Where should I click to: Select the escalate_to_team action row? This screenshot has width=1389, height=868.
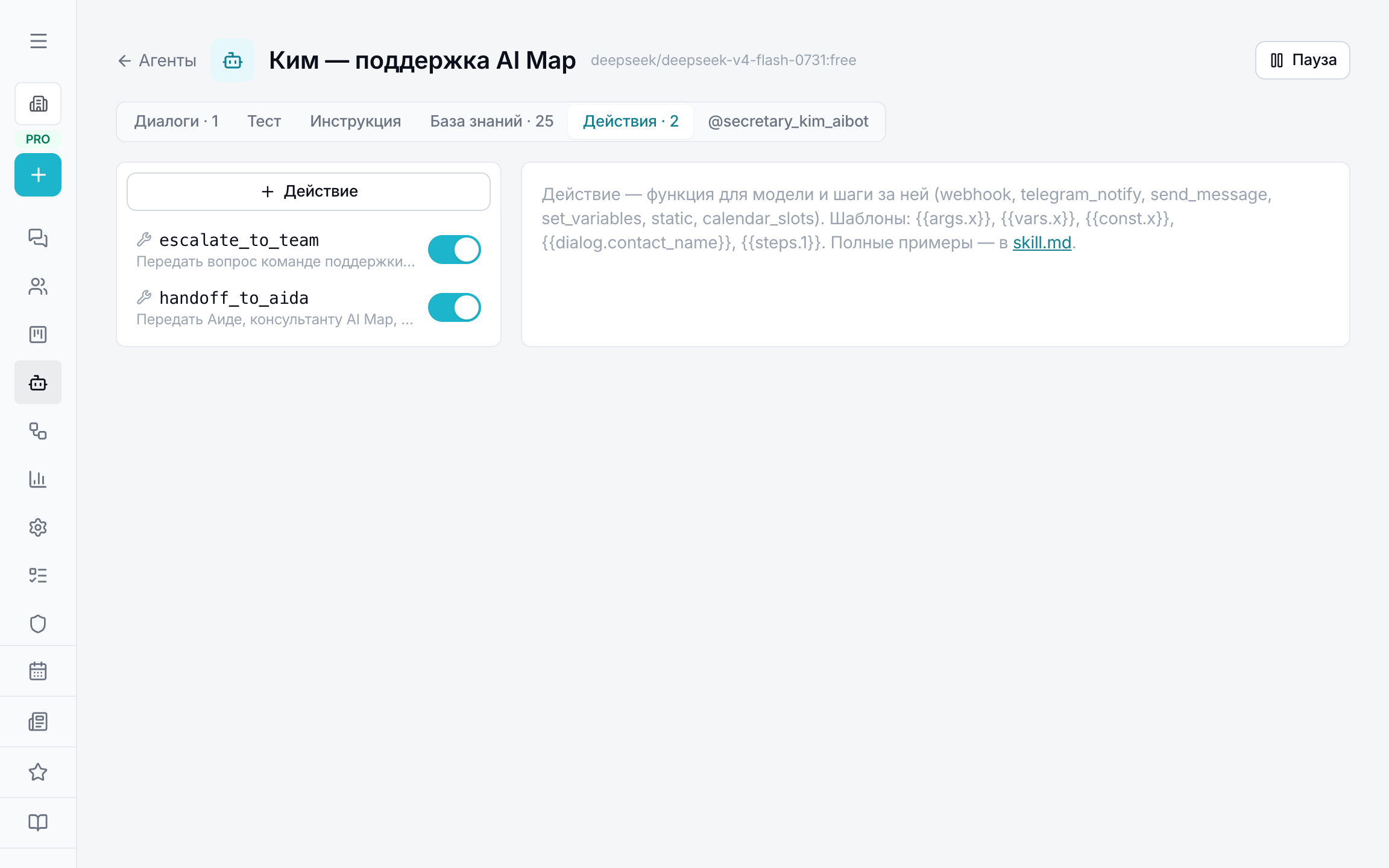[309, 250]
